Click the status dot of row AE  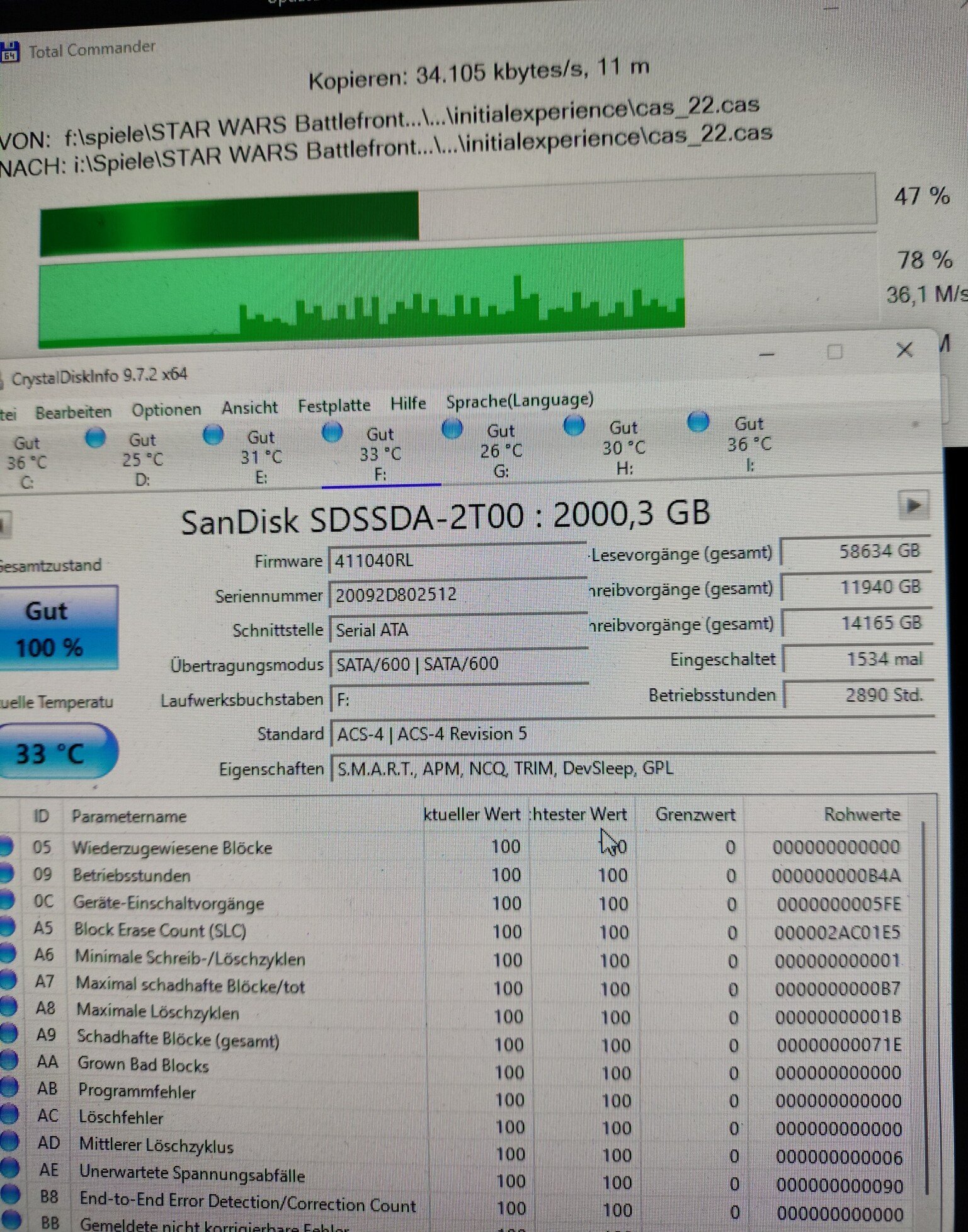[x=9, y=1169]
